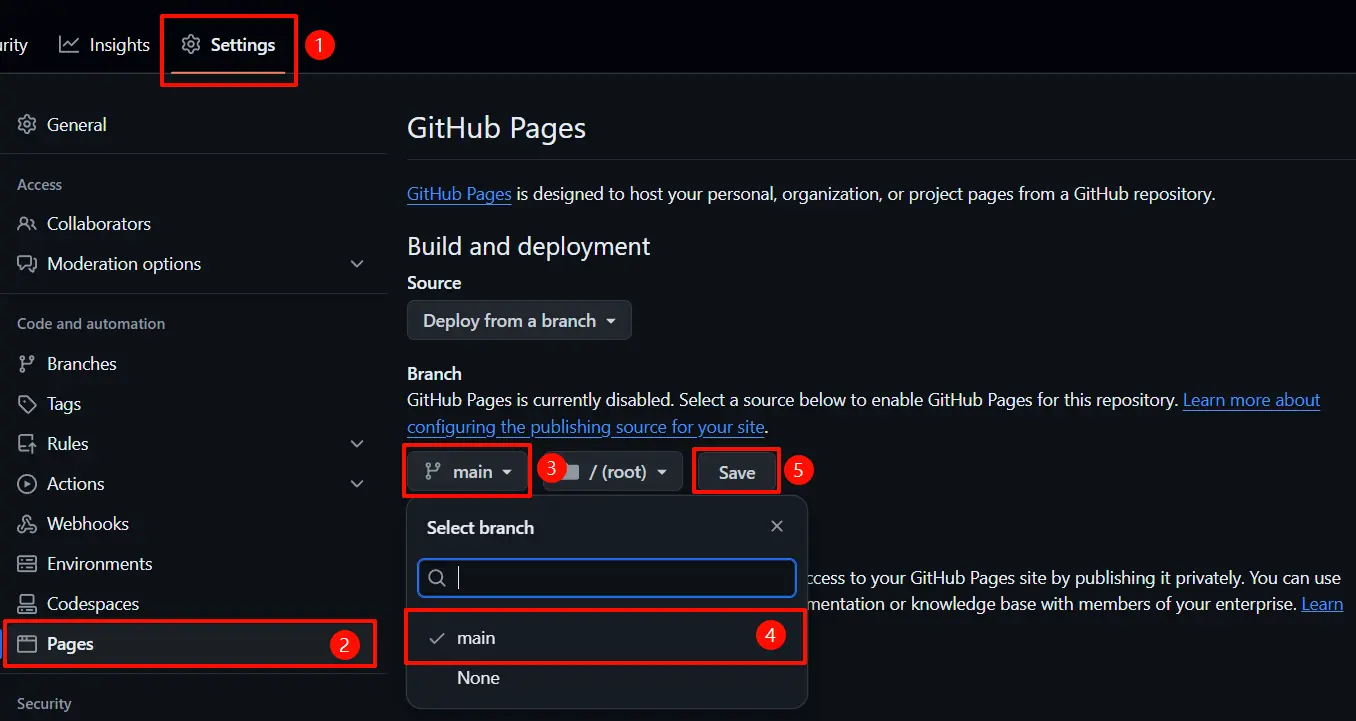This screenshot has height=721, width=1356.
Task: Click the Code and automation header
Action: click(91, 324)
